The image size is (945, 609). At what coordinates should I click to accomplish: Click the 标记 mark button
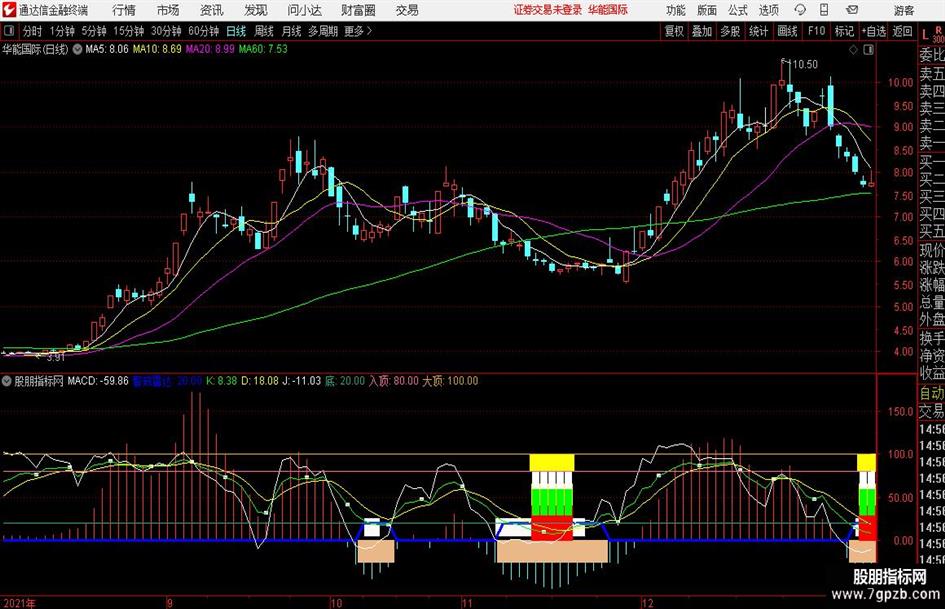844,31
